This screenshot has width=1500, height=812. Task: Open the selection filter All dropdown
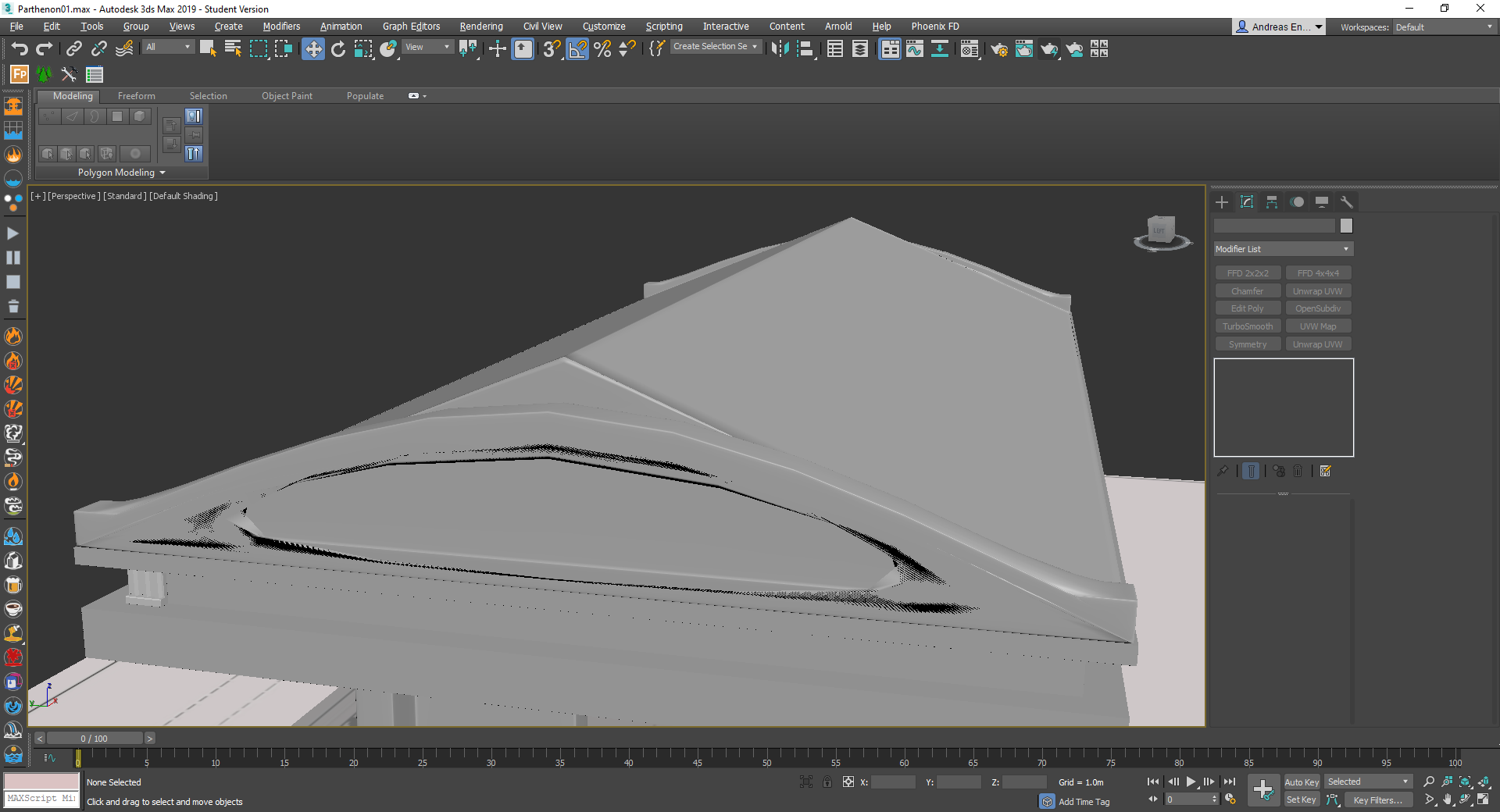coord(166,47)
